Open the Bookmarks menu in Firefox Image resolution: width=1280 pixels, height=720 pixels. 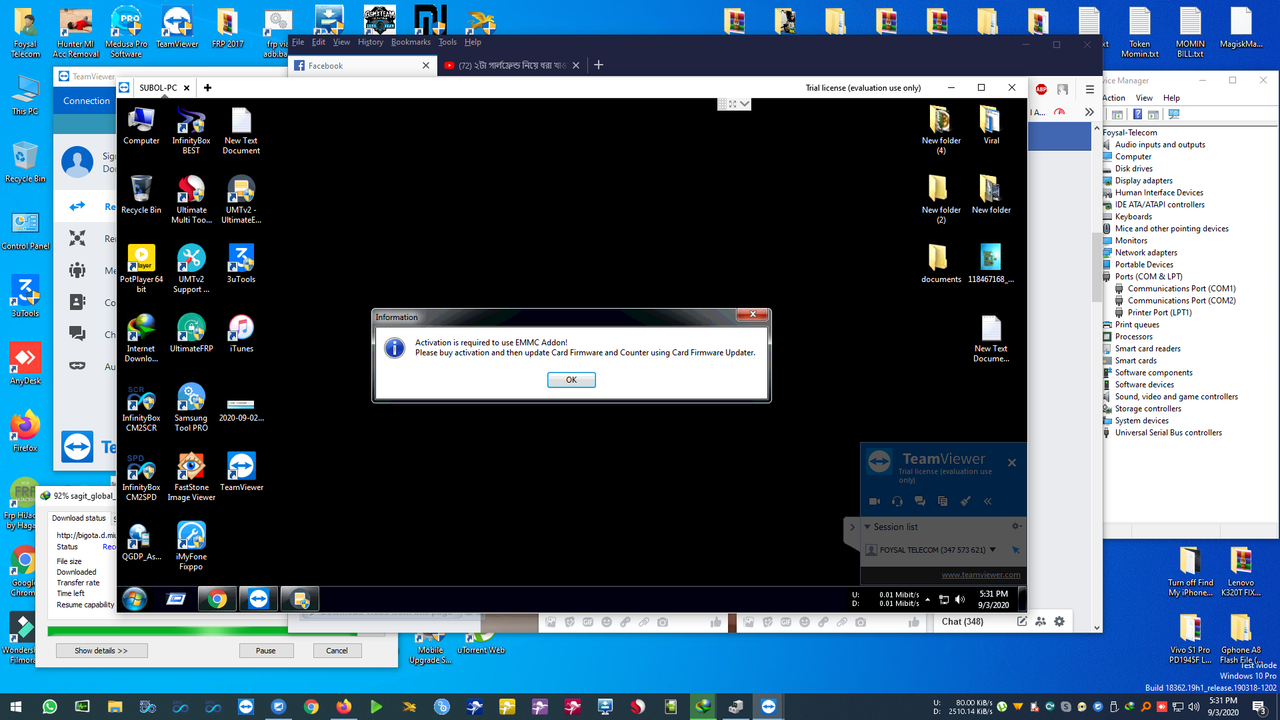point(410,42)
